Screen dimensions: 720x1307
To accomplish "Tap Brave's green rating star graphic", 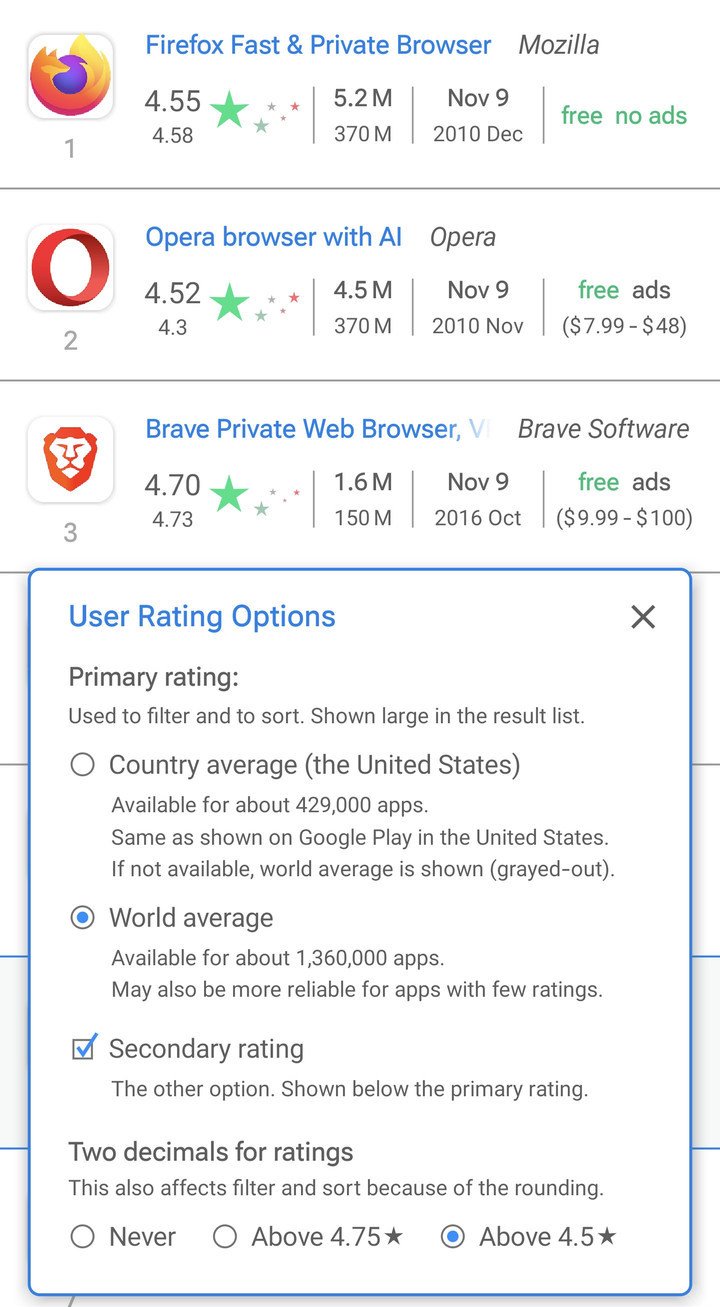I will 230,494.
